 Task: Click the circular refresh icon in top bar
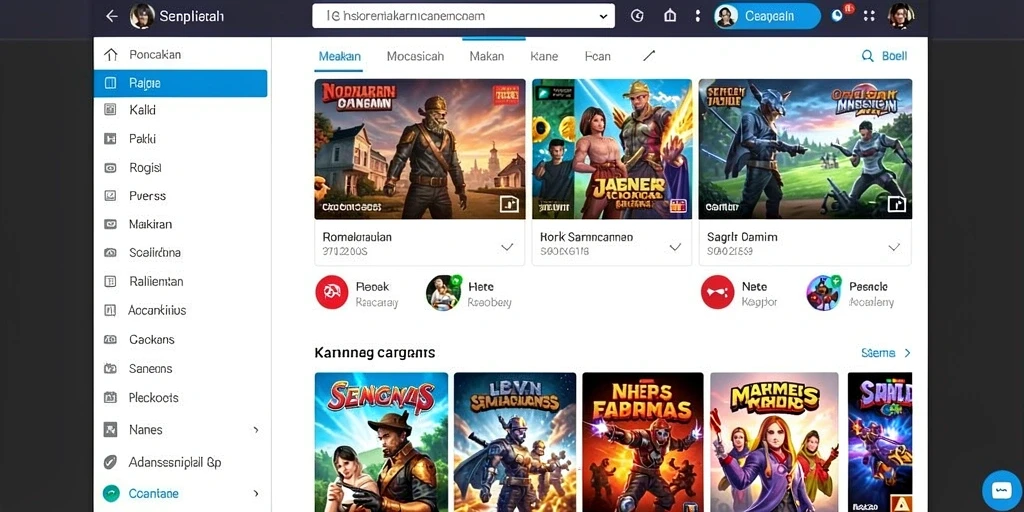[x=637, y=16]
